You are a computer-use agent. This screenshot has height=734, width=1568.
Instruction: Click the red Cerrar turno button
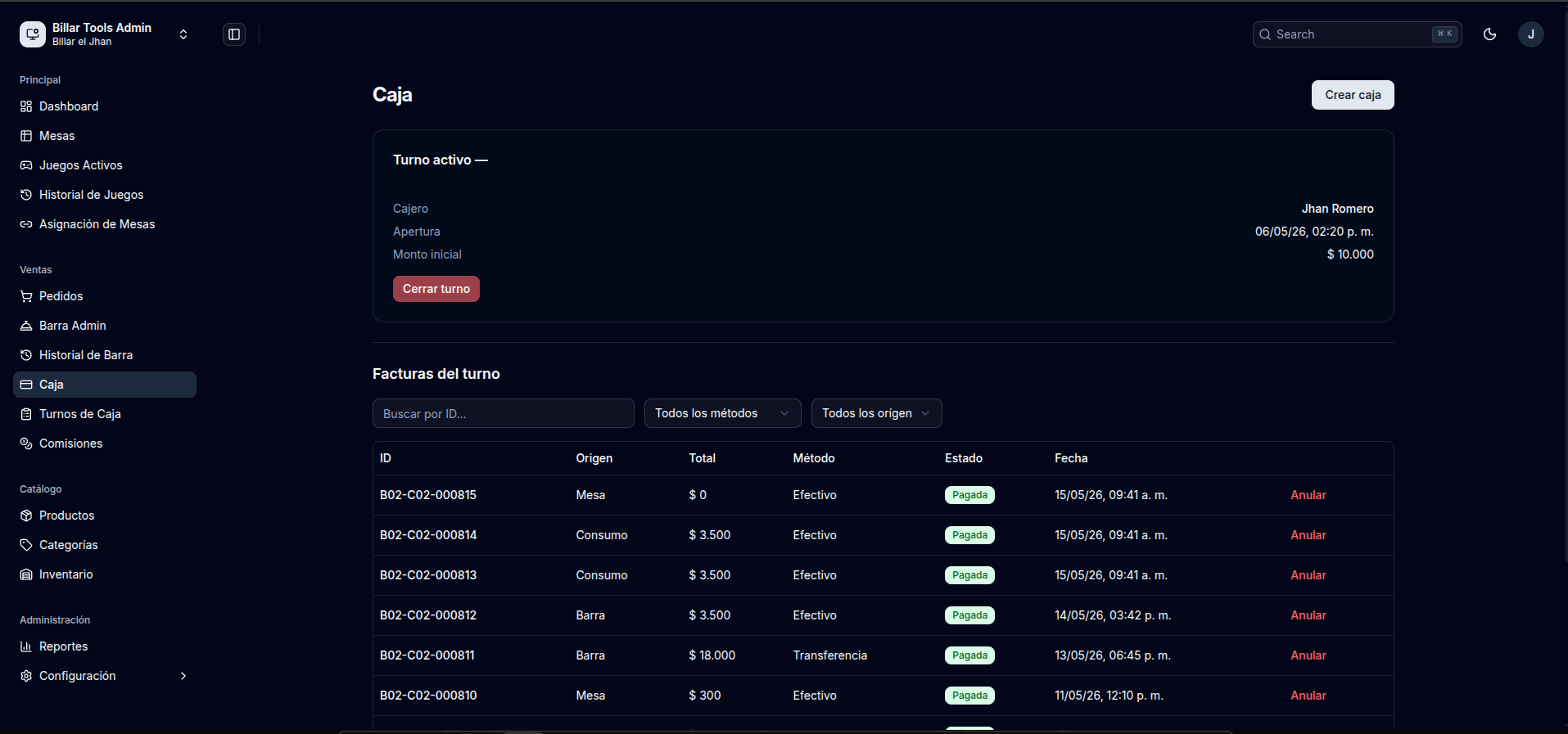coord(436,289)
